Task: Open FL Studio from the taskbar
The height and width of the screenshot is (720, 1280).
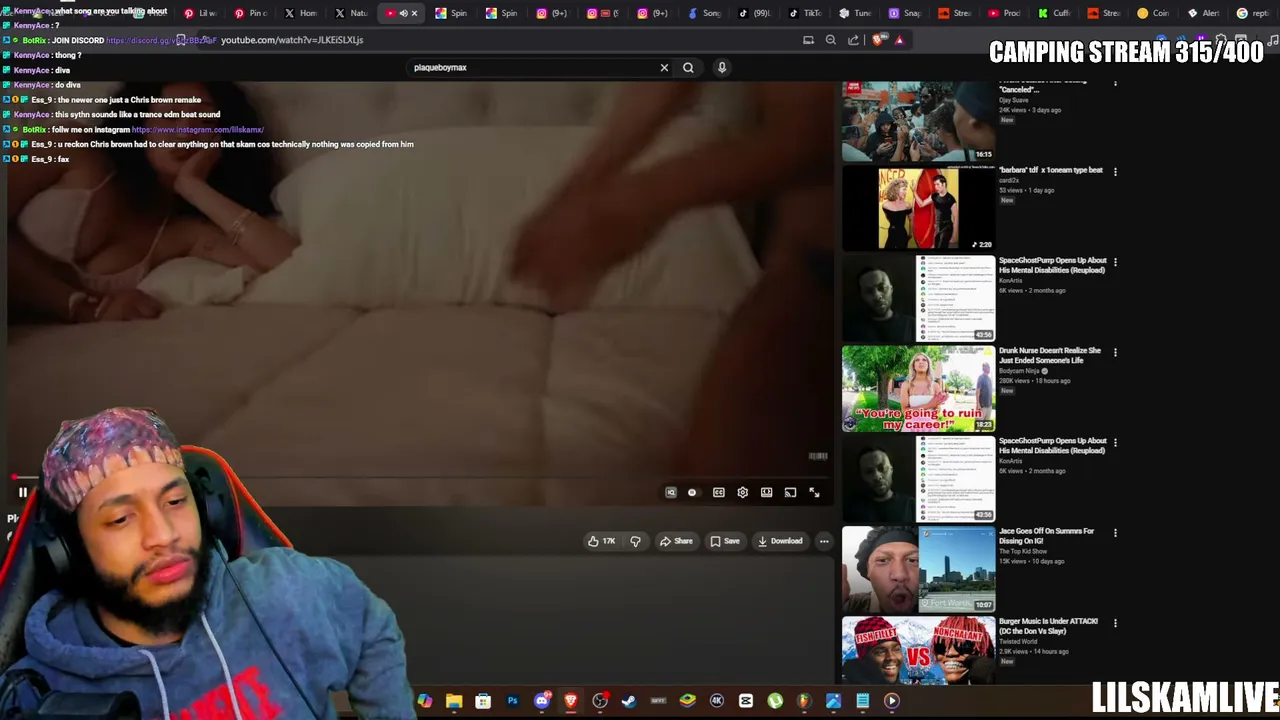Action: pos(804,701)
